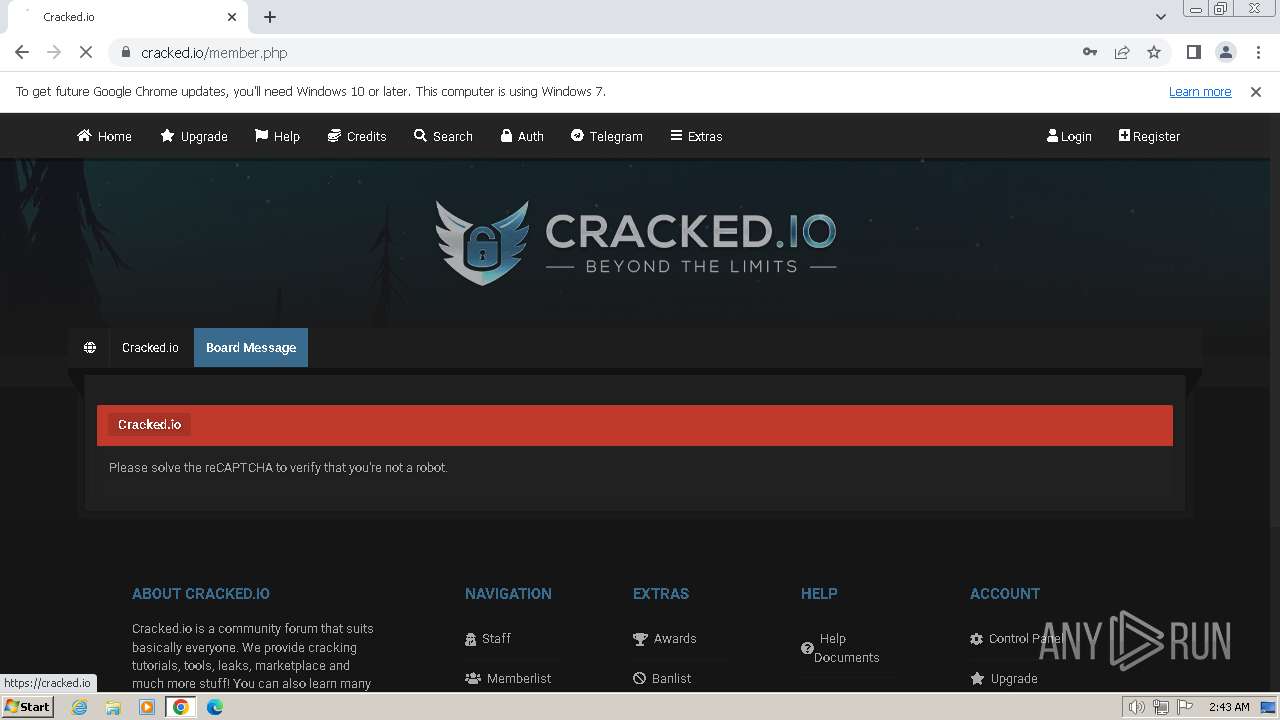Close the Cracked.io tab
This screenshot has width=1280, height=720.
point(232,17)
